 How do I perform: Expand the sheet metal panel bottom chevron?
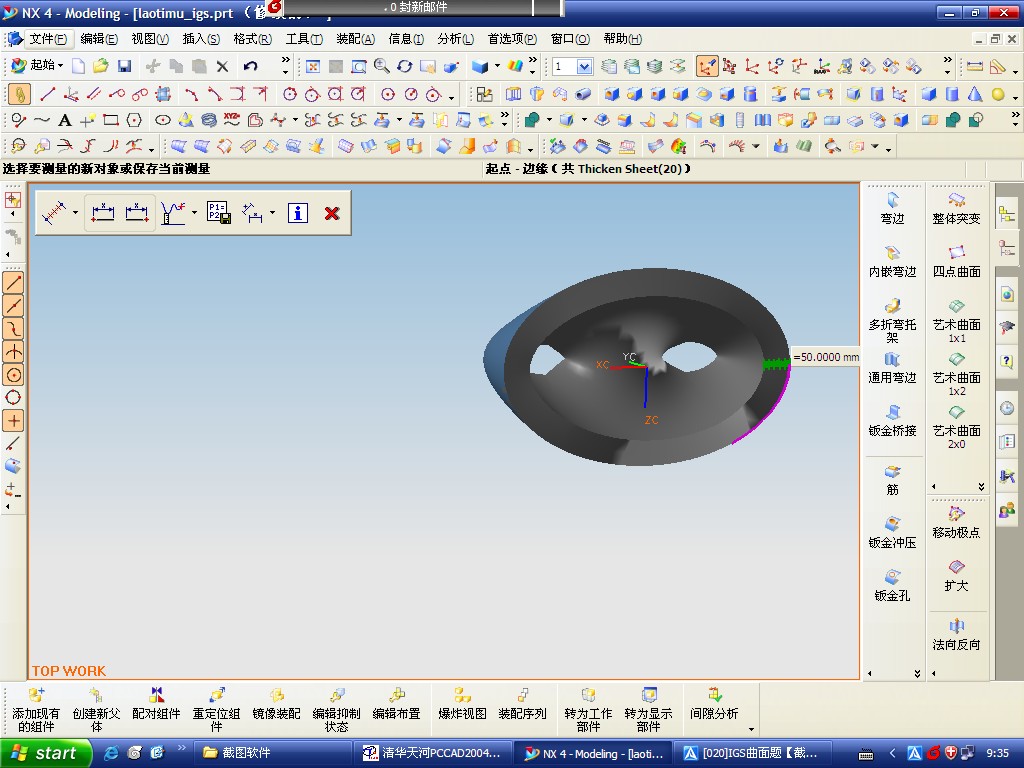pyautogui.click(x=918, y=673)
